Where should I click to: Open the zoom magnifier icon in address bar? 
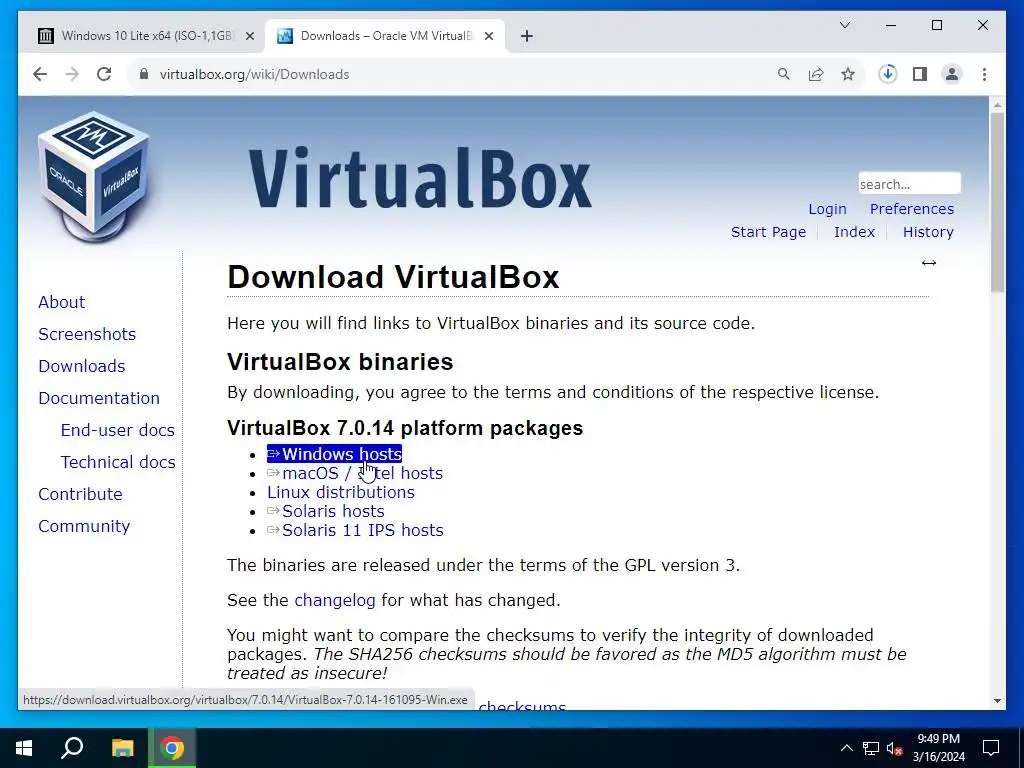[x=784, y=74]
